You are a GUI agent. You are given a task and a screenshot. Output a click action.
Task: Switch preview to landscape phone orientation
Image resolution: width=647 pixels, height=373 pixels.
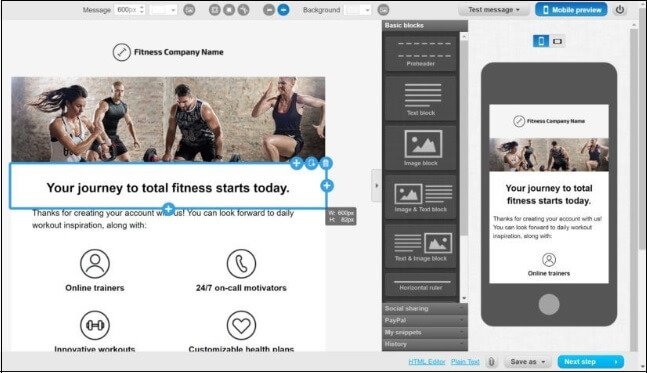(x=557, y=41)
